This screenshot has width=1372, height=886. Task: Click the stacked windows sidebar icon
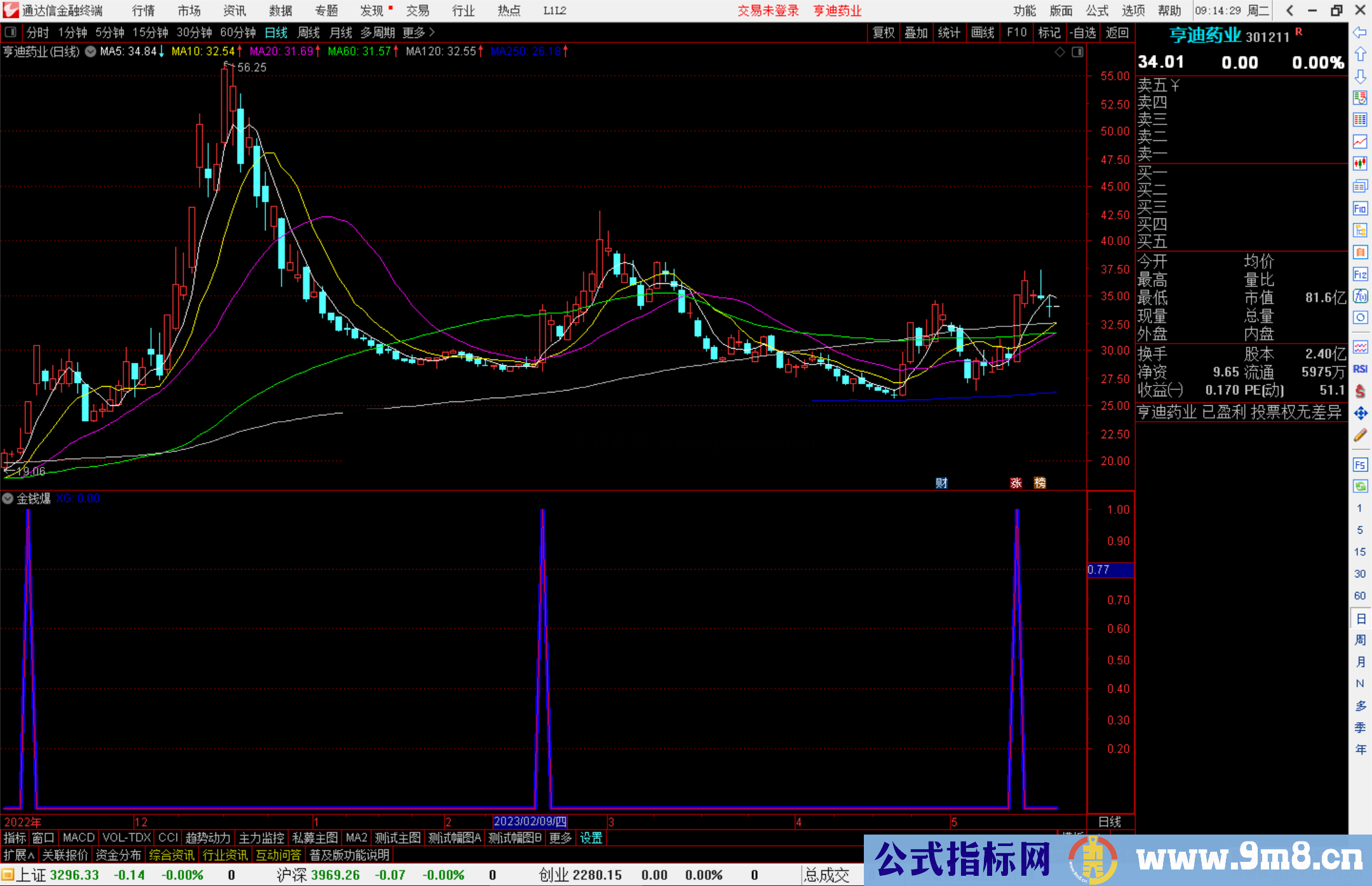click(x=1360, y=186)
